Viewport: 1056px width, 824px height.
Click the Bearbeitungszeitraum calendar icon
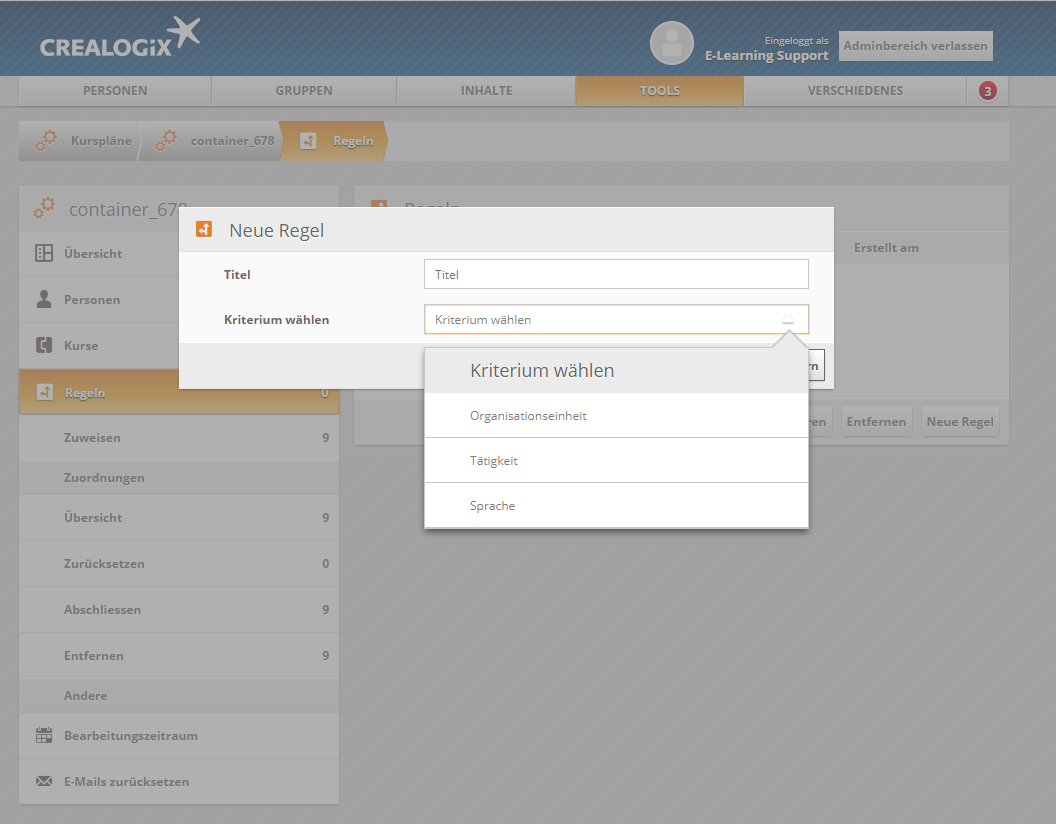pyautogui.click(x=44, y=735)
